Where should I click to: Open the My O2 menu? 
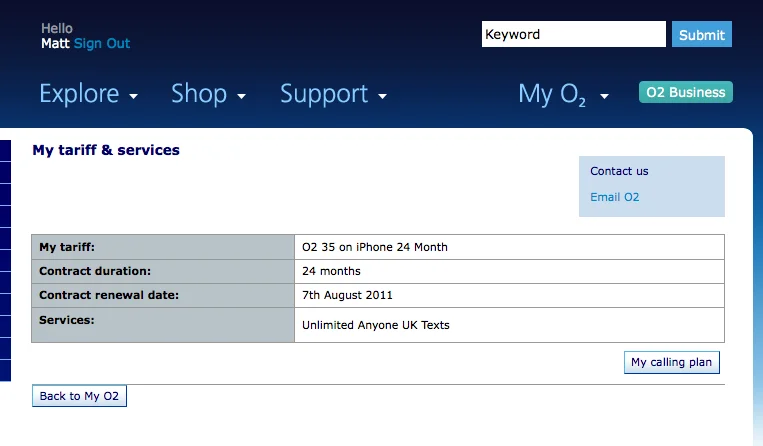(552, 93)
